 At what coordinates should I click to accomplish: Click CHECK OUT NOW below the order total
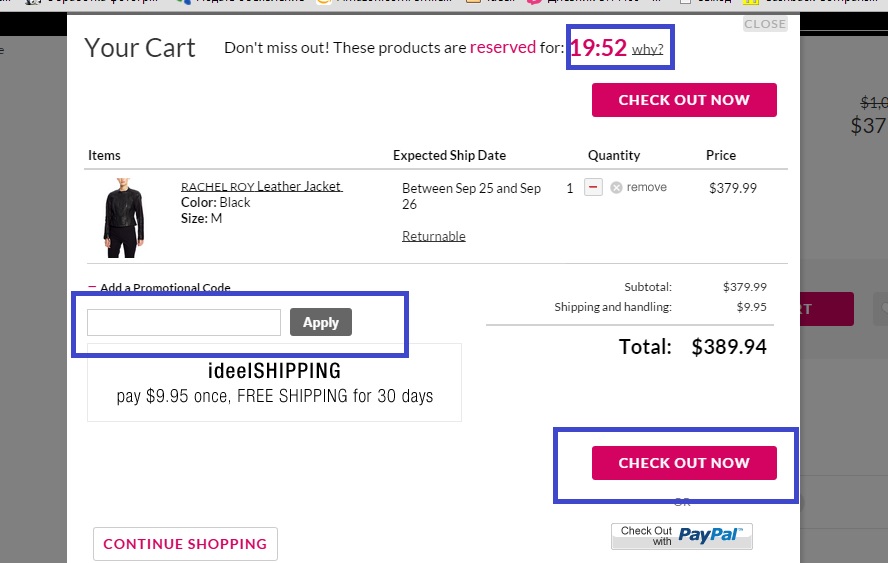pos(684,463)
